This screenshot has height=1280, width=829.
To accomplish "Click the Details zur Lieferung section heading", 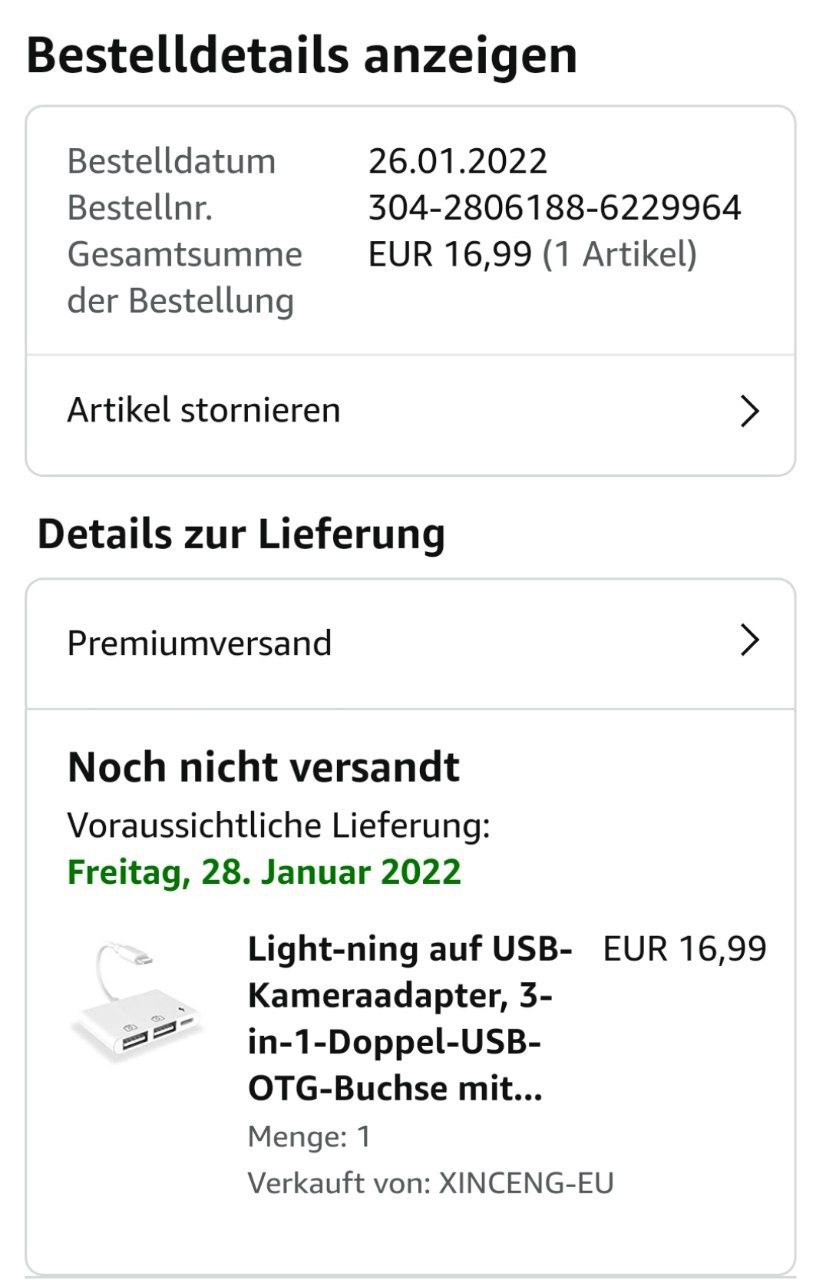I will click(x=240, y=534).
